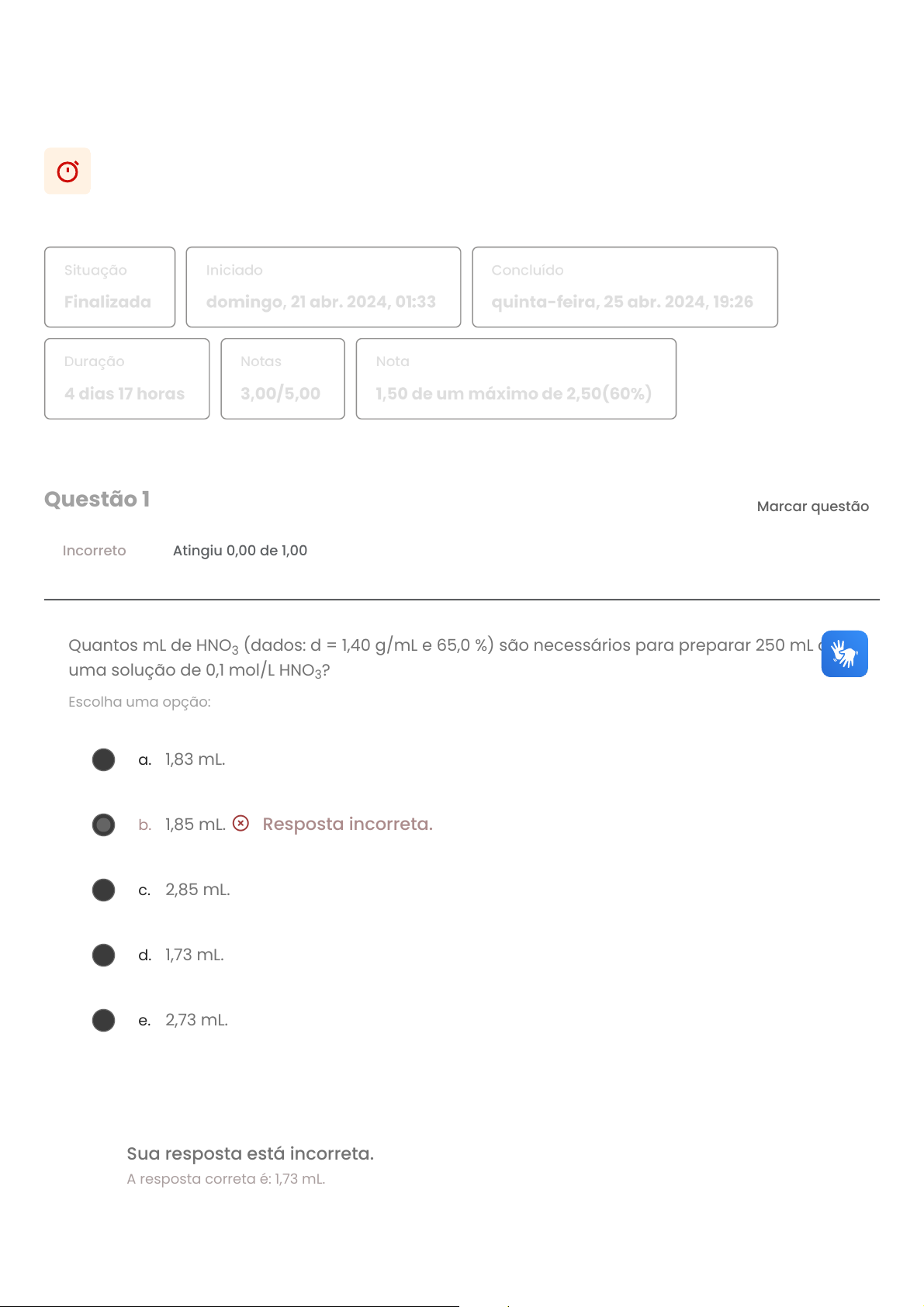
Task: Click the 'Resposta incorreta.' feedback text
Action: coord(348,824)
